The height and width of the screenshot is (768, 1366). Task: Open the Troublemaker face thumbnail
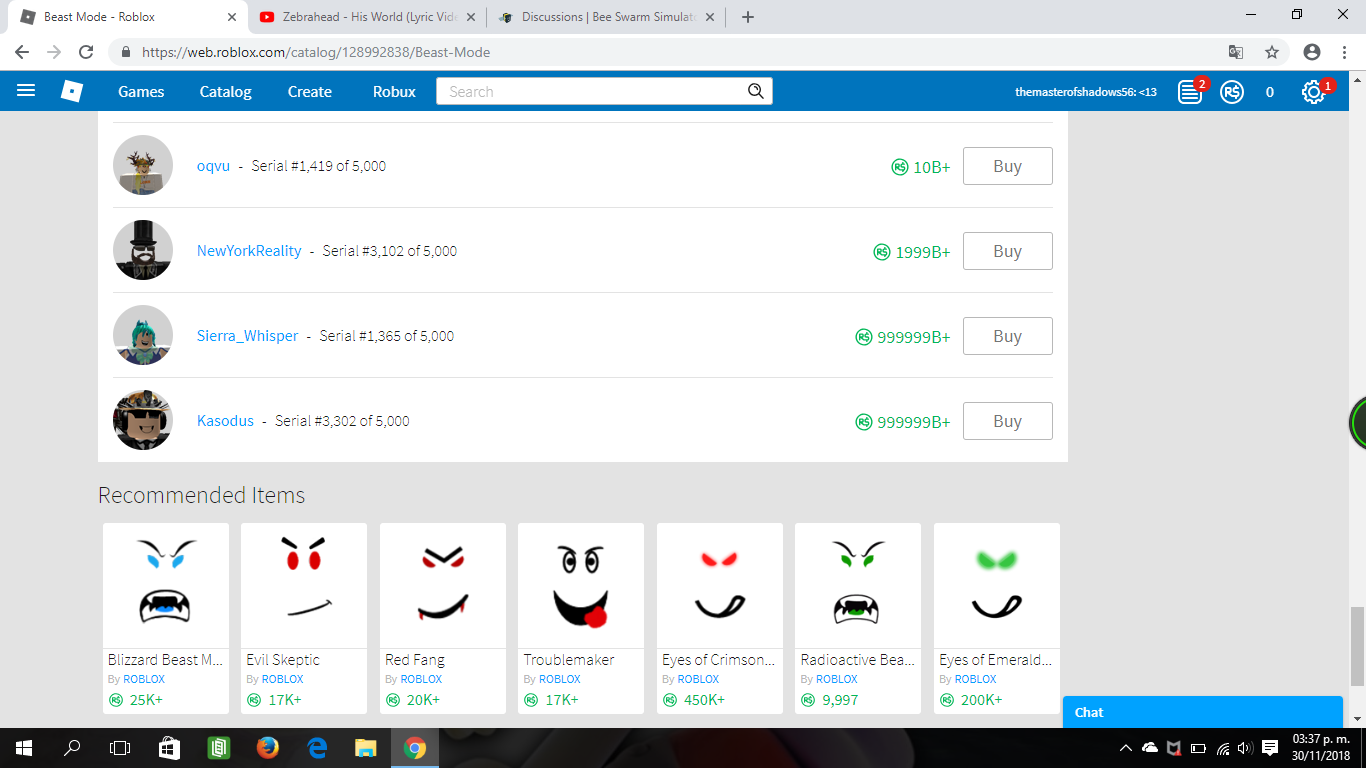click(581, 586)
